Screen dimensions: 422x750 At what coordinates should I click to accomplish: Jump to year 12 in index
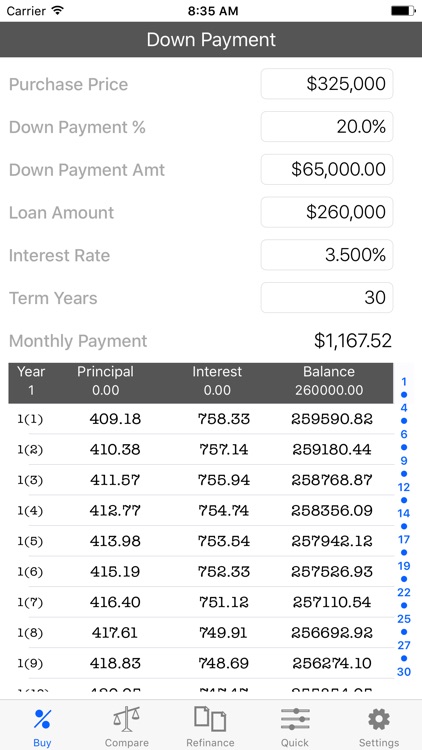(x=404, y=487)
